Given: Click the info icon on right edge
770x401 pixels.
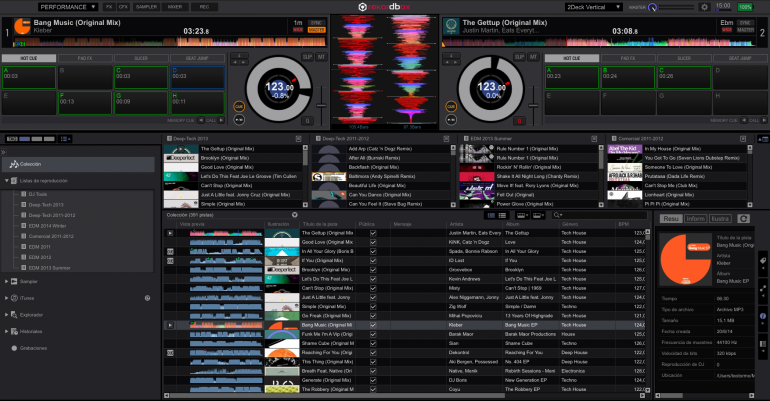Looking at the screenshot, I should pyautogui.click(x=763, y=315).
